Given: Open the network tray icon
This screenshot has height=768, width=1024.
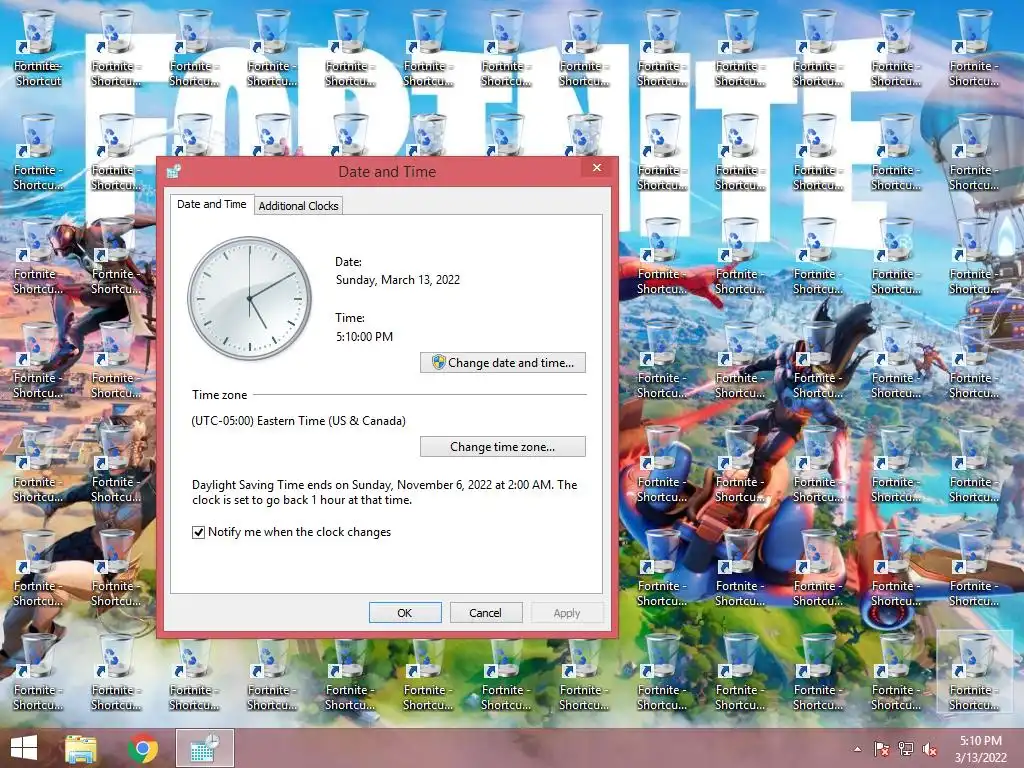Looking at the screenshot, I should click(x=906, y=749).
